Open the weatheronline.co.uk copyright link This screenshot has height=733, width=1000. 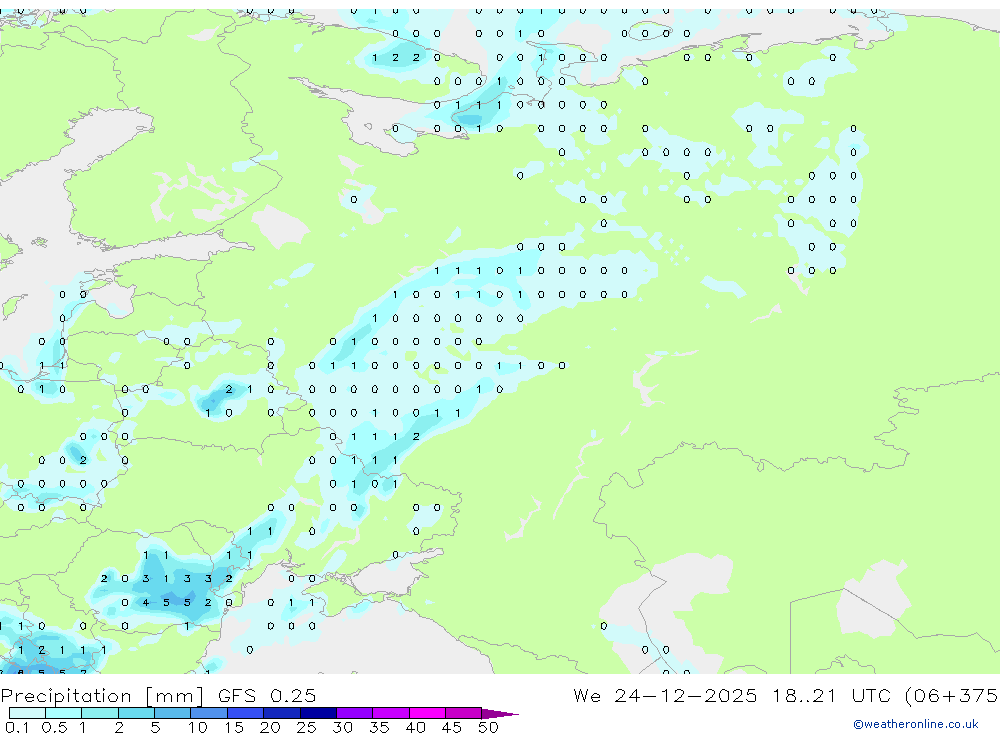pyautogui.click(x=915, y=724)
